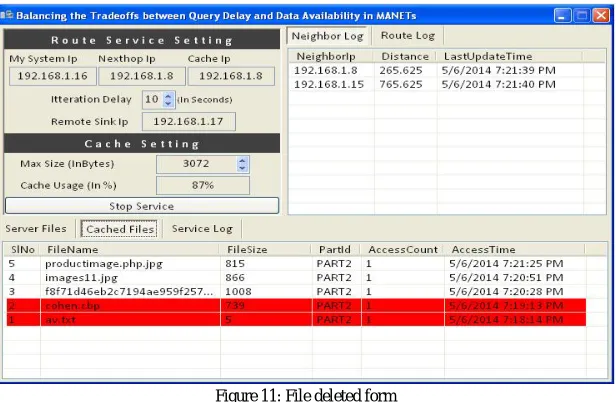
Task: Click update time 5/6/2014 7:21:40 PM
Action: [499, 84]
